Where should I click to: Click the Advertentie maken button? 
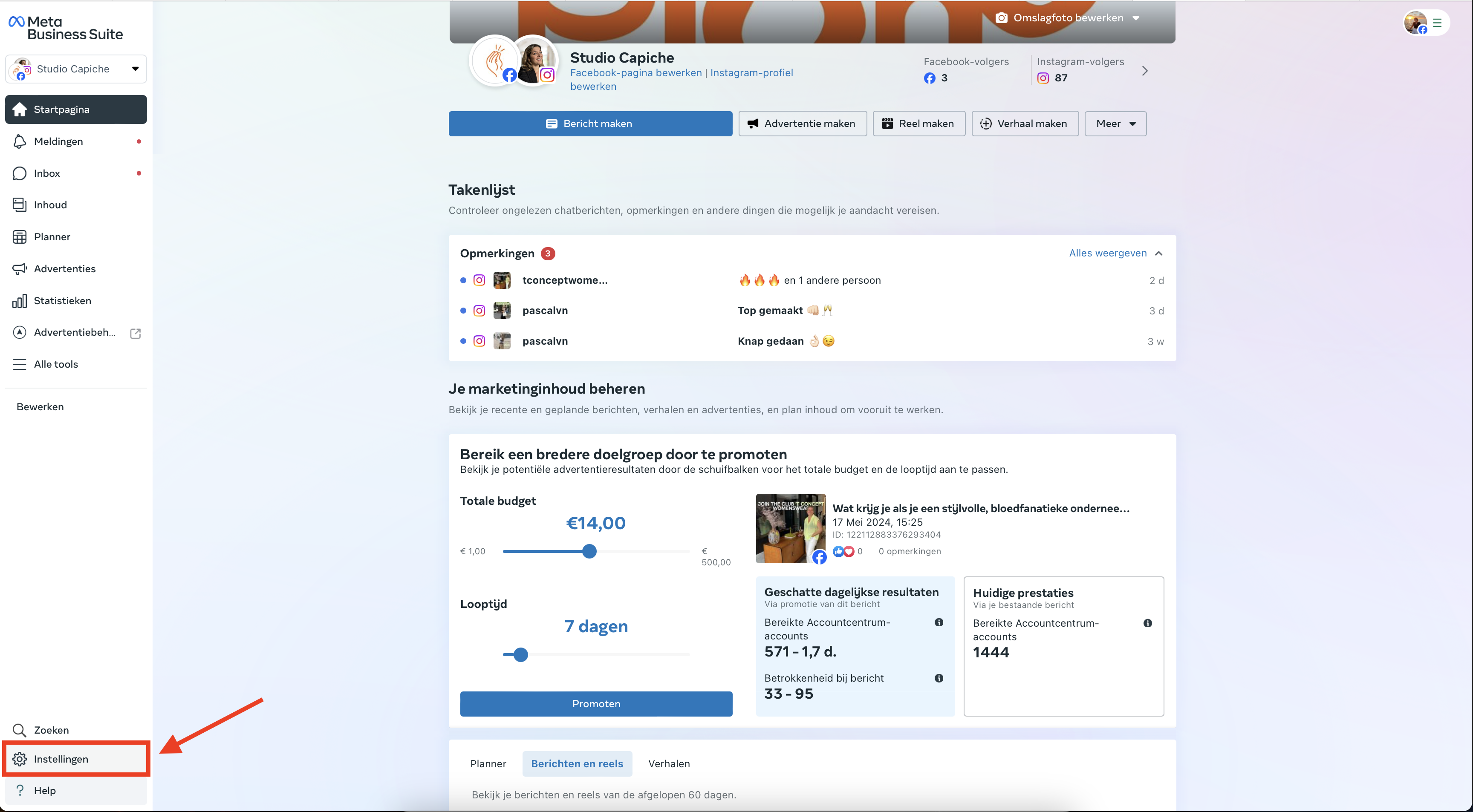point(803,124)
